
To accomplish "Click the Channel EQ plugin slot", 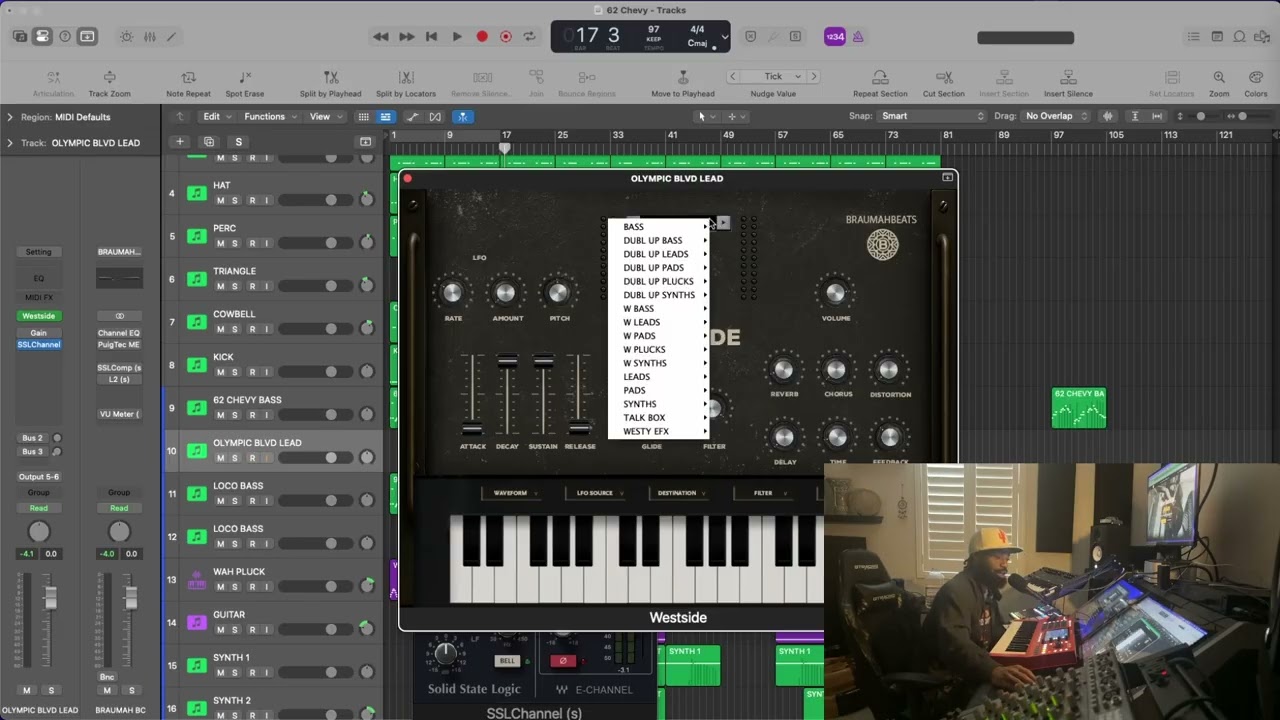I will 119,332.
